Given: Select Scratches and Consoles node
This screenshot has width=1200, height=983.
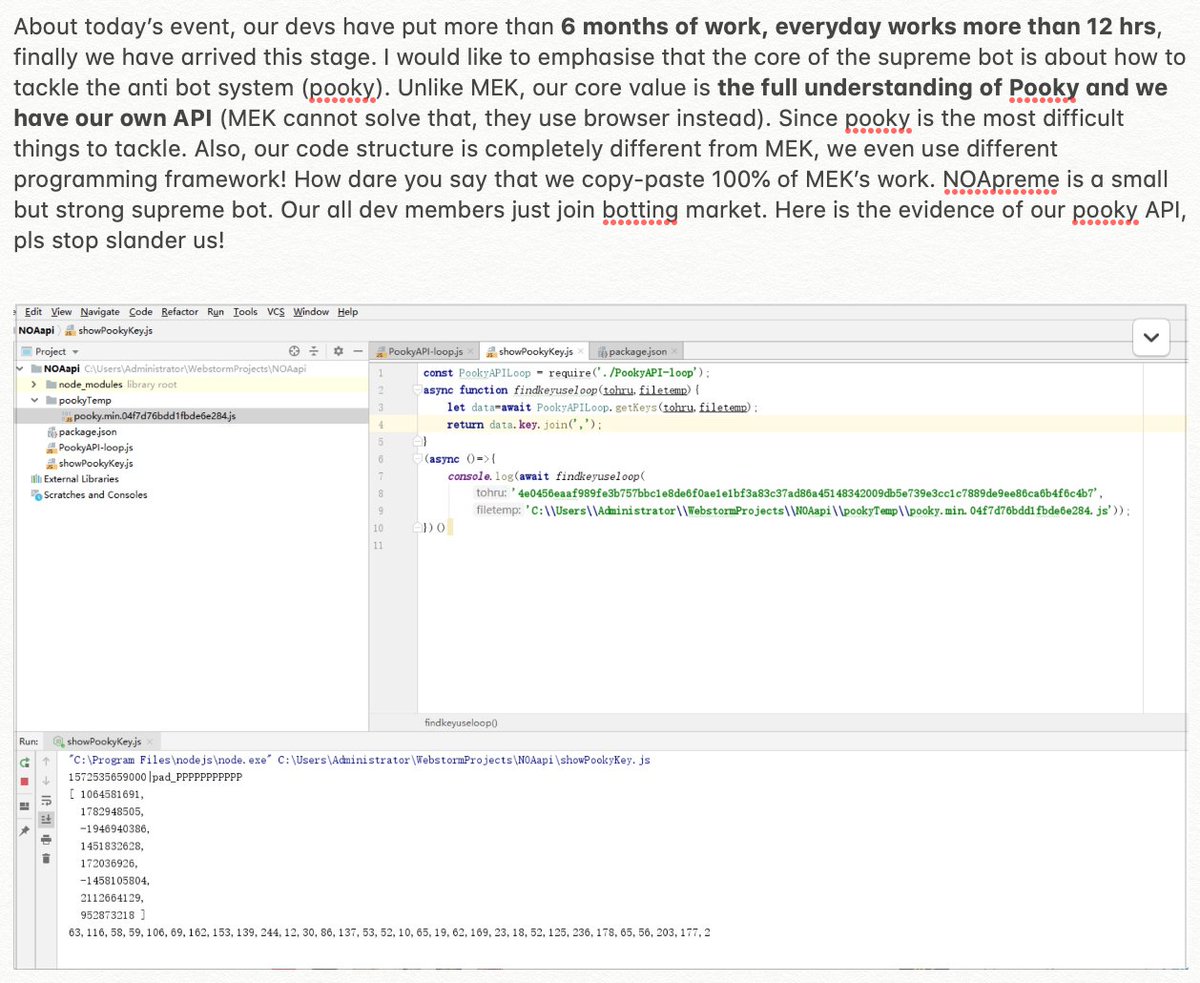Looking at the screenshot, I should coord(88,495).
